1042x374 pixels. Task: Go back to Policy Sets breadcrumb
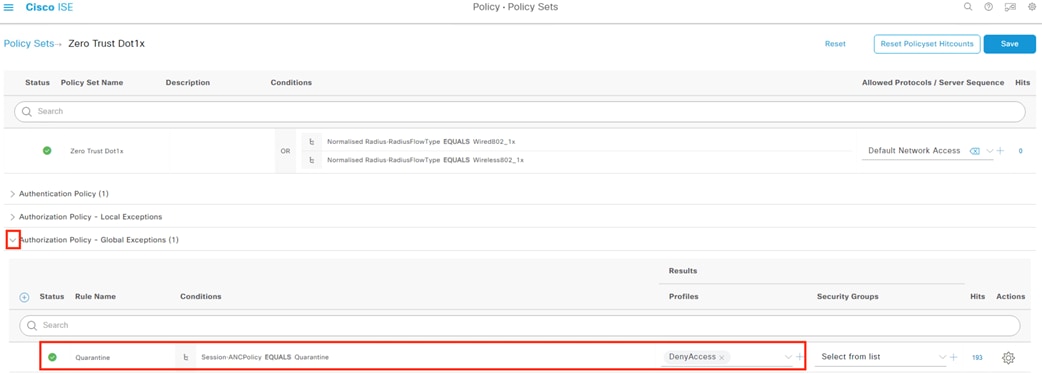click(29, 43)
